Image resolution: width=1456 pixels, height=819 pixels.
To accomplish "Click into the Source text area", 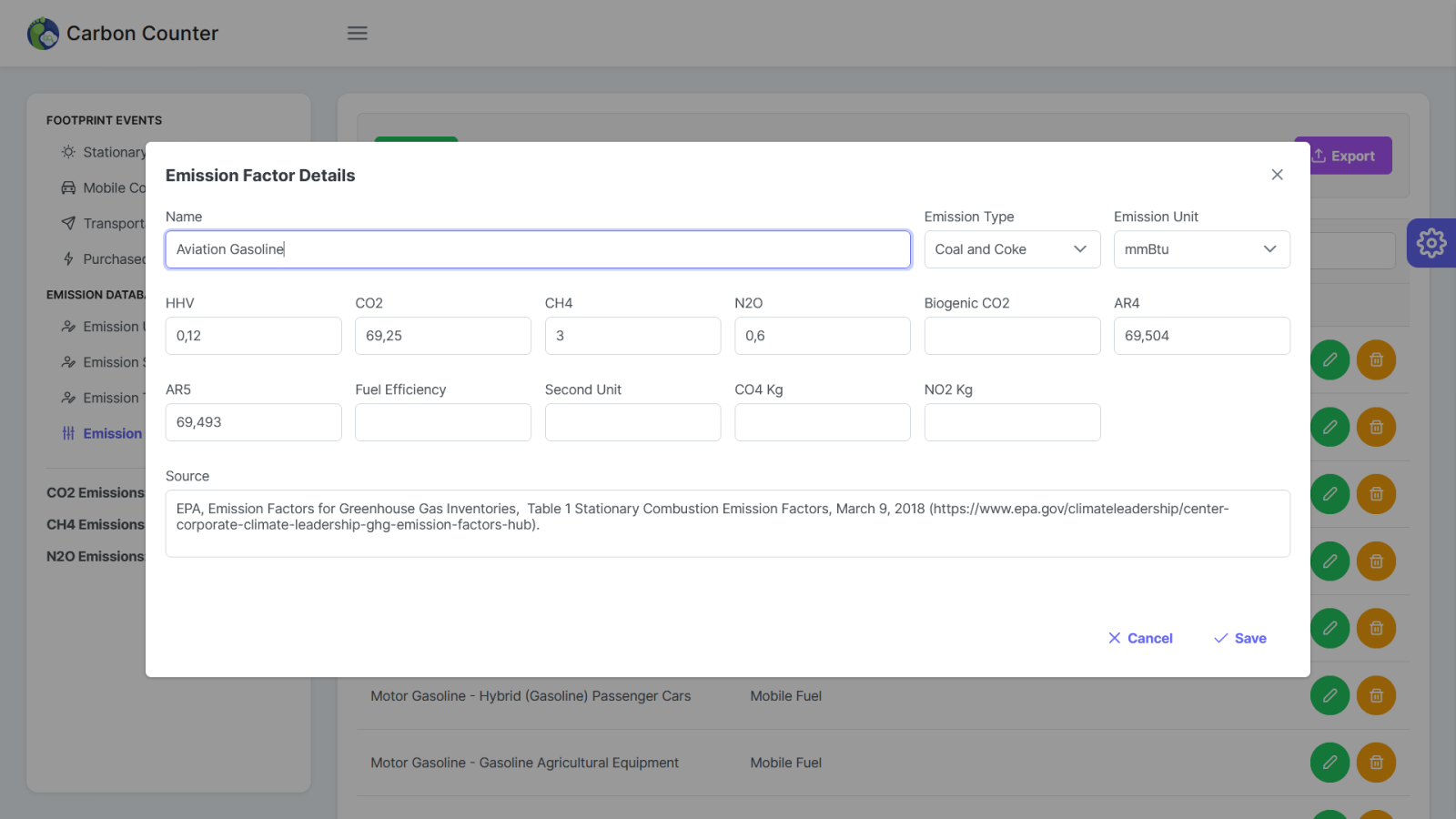I will tap(727, 523).
